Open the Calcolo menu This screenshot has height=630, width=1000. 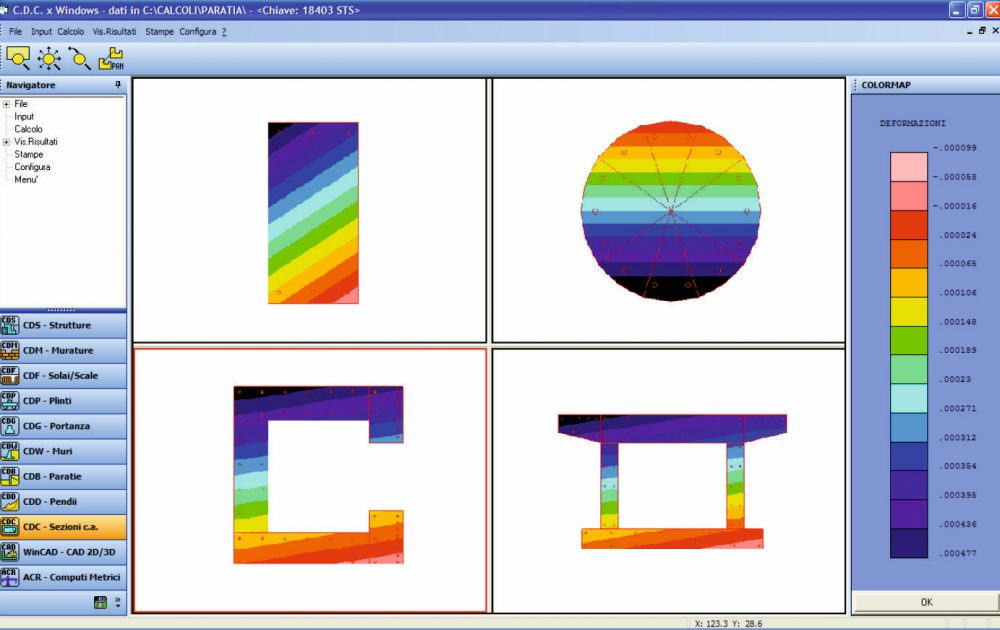70,31
